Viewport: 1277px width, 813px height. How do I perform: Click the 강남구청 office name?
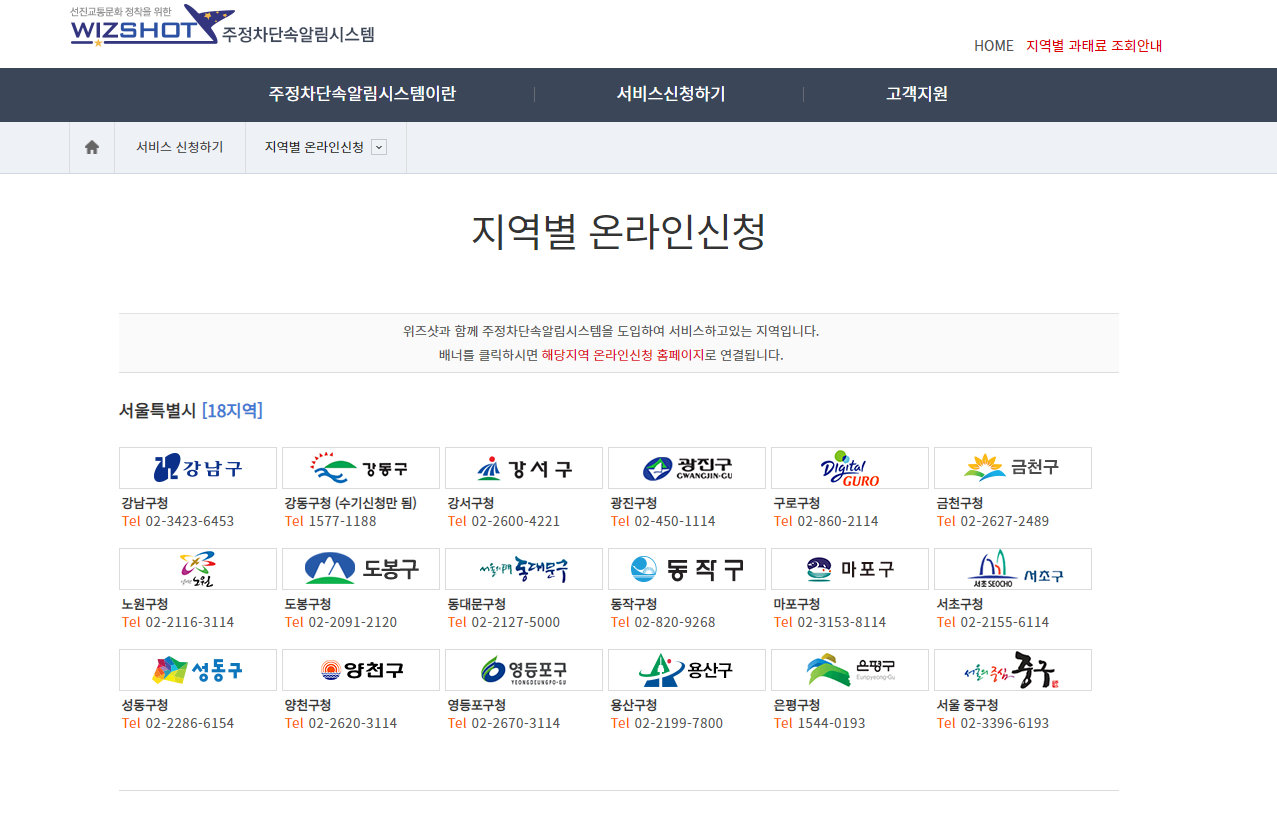(145, 503)
